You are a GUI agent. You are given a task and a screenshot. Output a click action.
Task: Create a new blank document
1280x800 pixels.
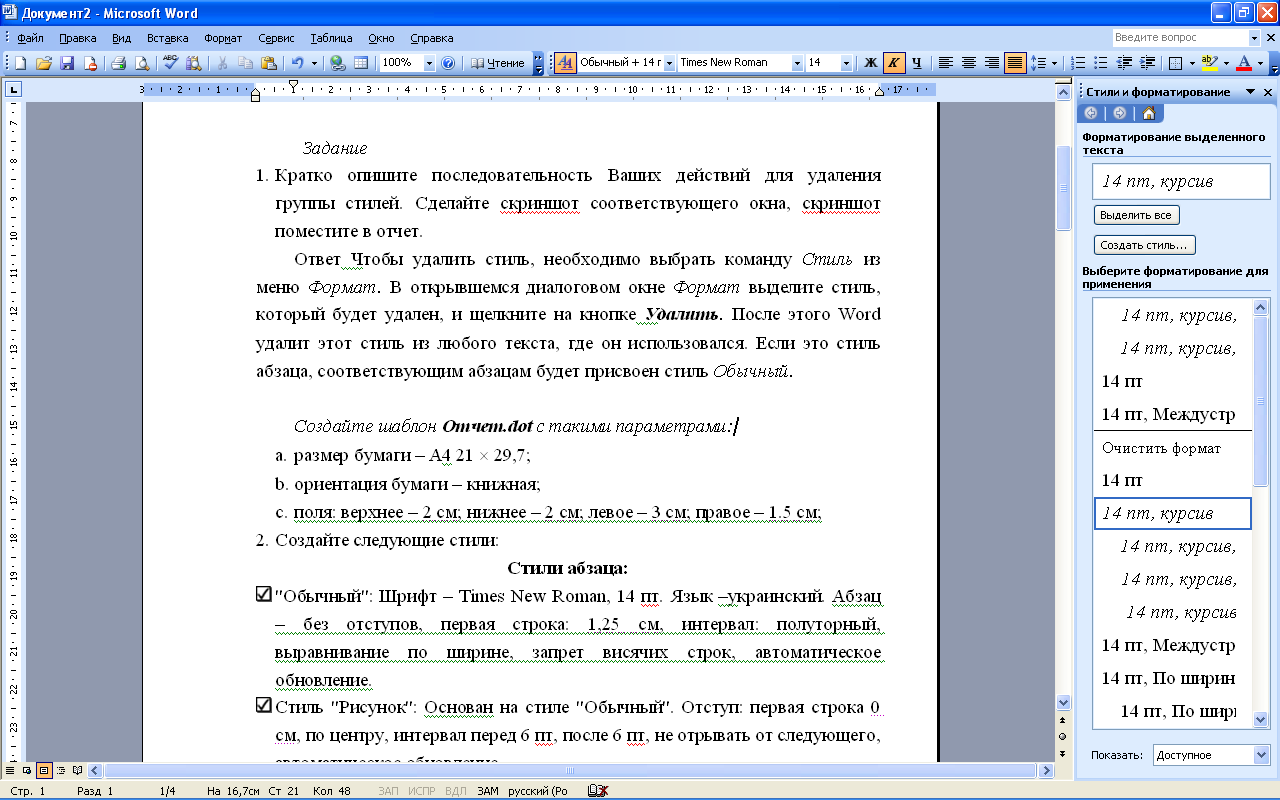[20, 63]
